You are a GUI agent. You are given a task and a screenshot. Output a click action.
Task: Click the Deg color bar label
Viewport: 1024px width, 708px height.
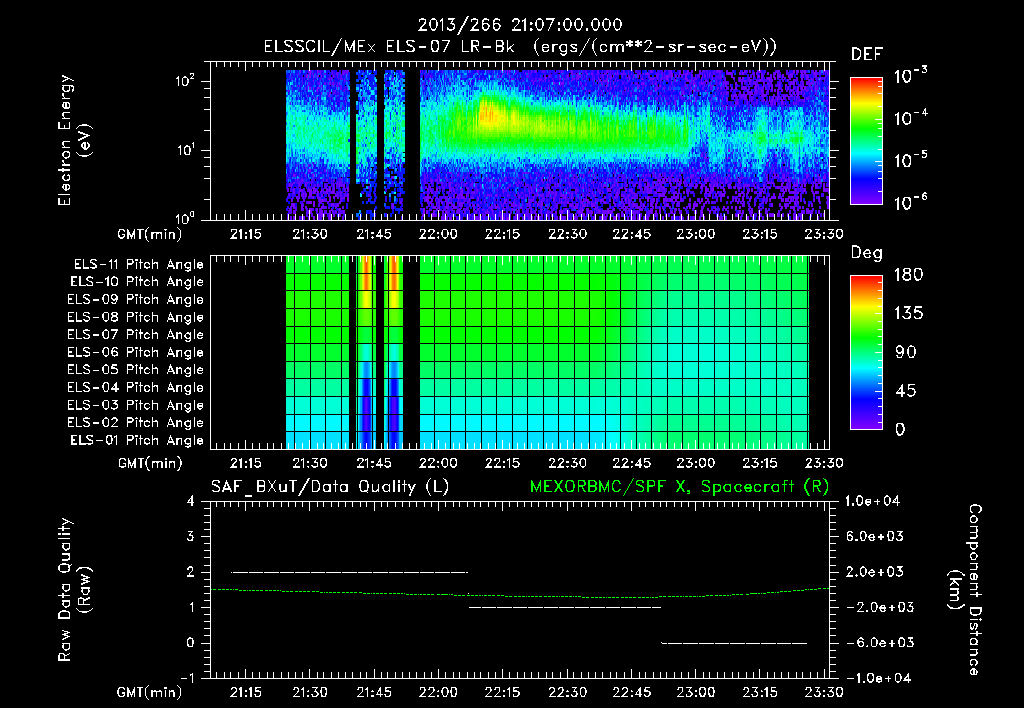tap(866, 253)
